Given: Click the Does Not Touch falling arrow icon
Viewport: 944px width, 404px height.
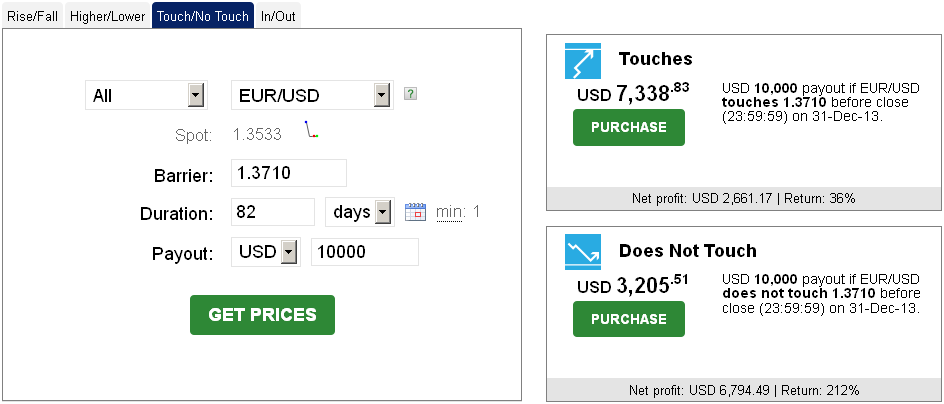Looking at the screenshot, I should pos(583,252).
